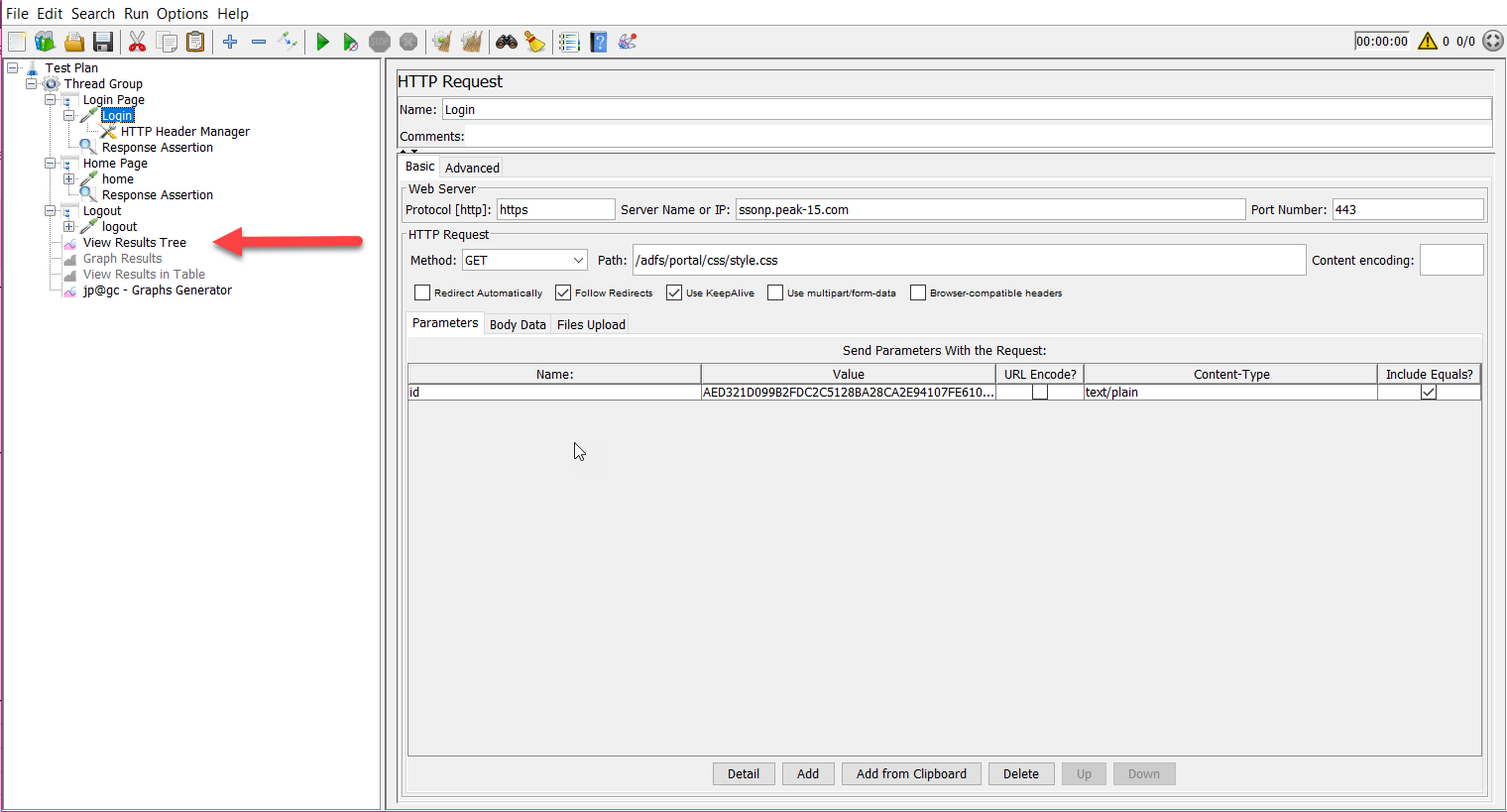Click the Stop sign icon
The height and width of the screenshot is (812, 1507).
click(380, 42)
